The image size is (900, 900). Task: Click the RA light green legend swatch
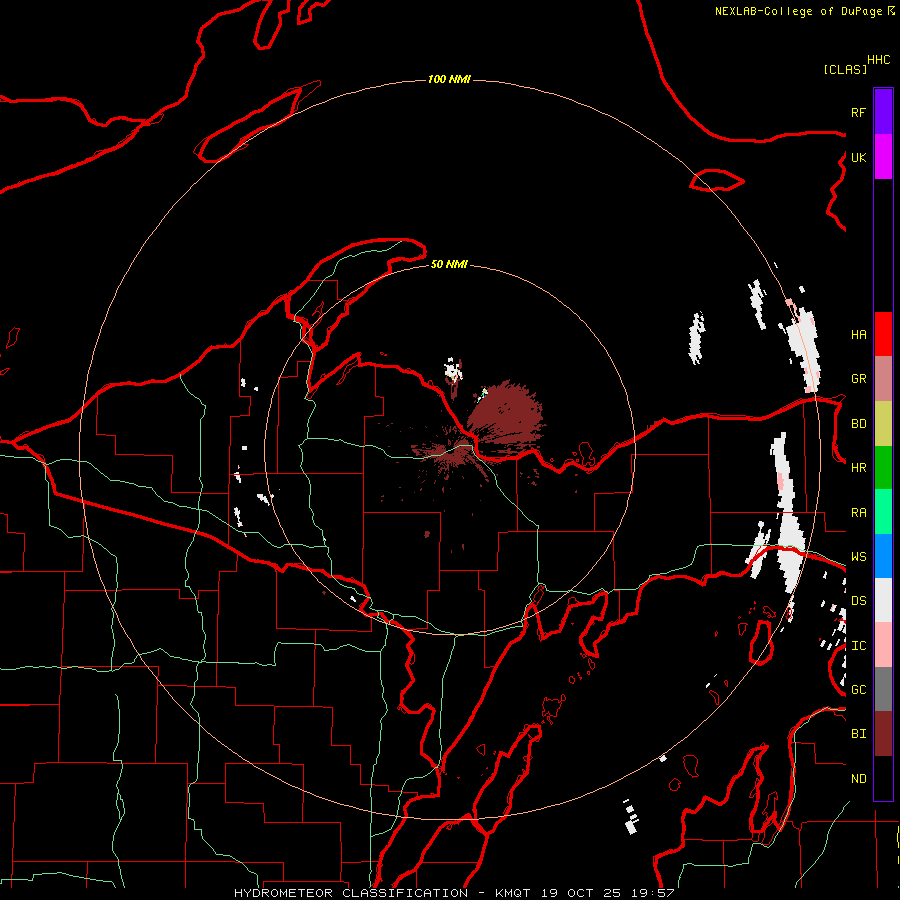(883, 512)
